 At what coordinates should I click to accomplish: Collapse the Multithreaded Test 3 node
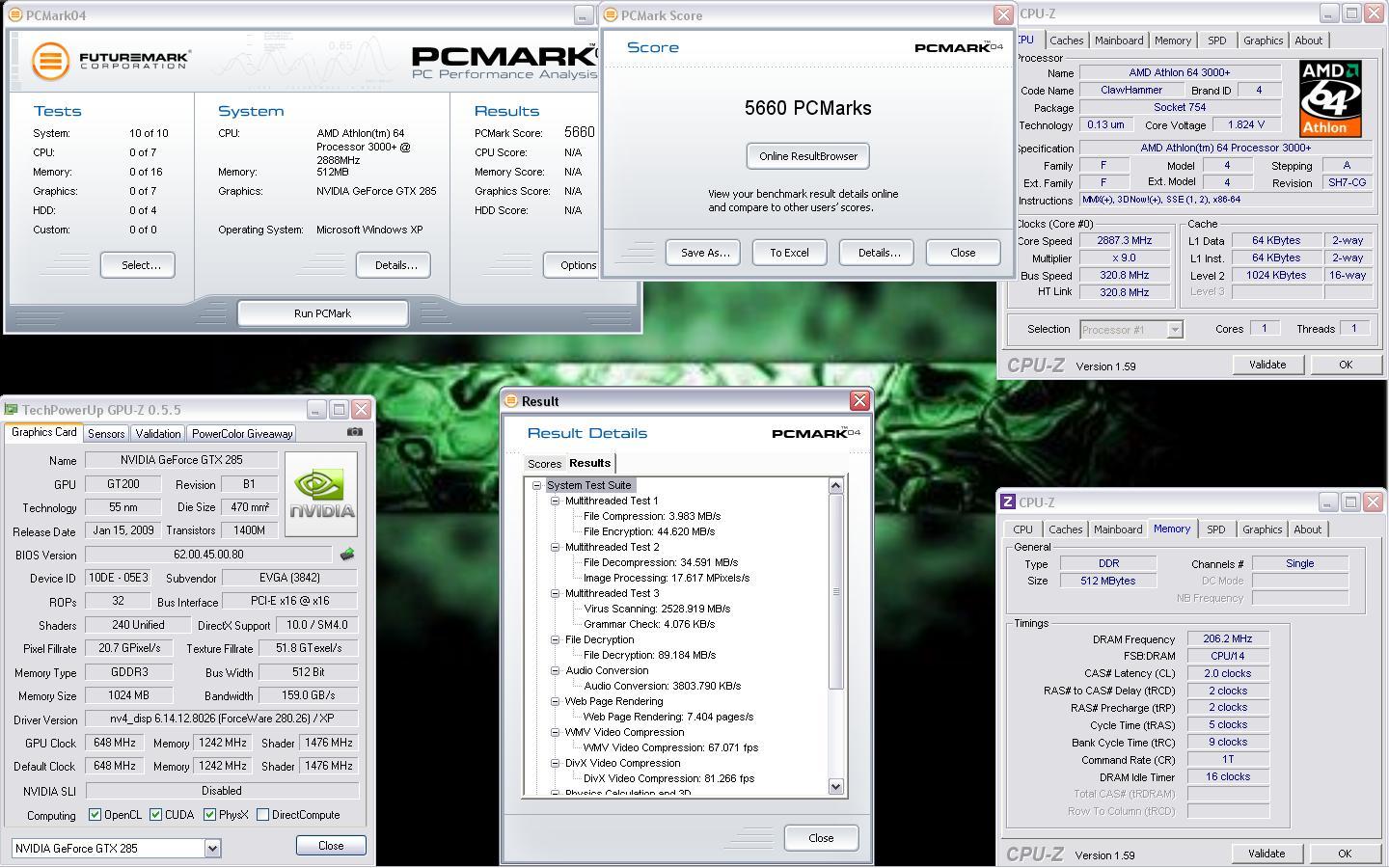tap(556, 594)
